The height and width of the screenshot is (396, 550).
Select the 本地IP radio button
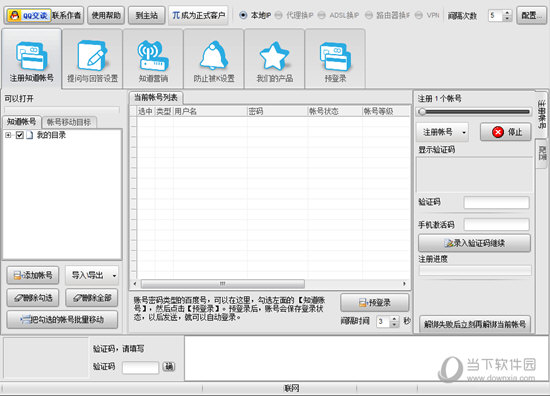click(x=243, y=15)
